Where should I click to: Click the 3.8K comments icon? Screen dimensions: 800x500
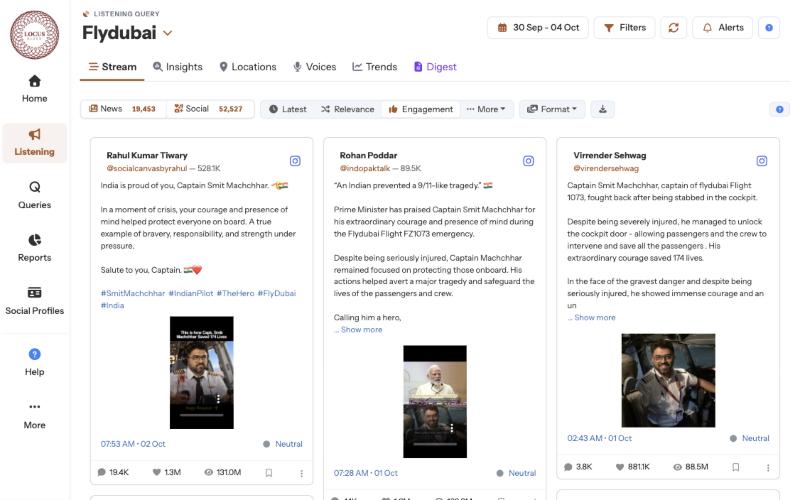pos(568,467)
